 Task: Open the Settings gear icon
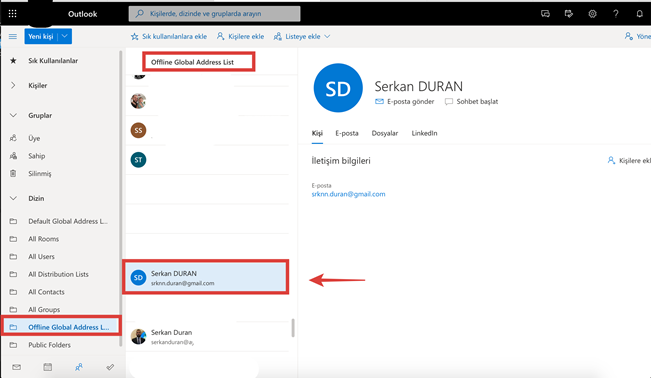(592, 14)
